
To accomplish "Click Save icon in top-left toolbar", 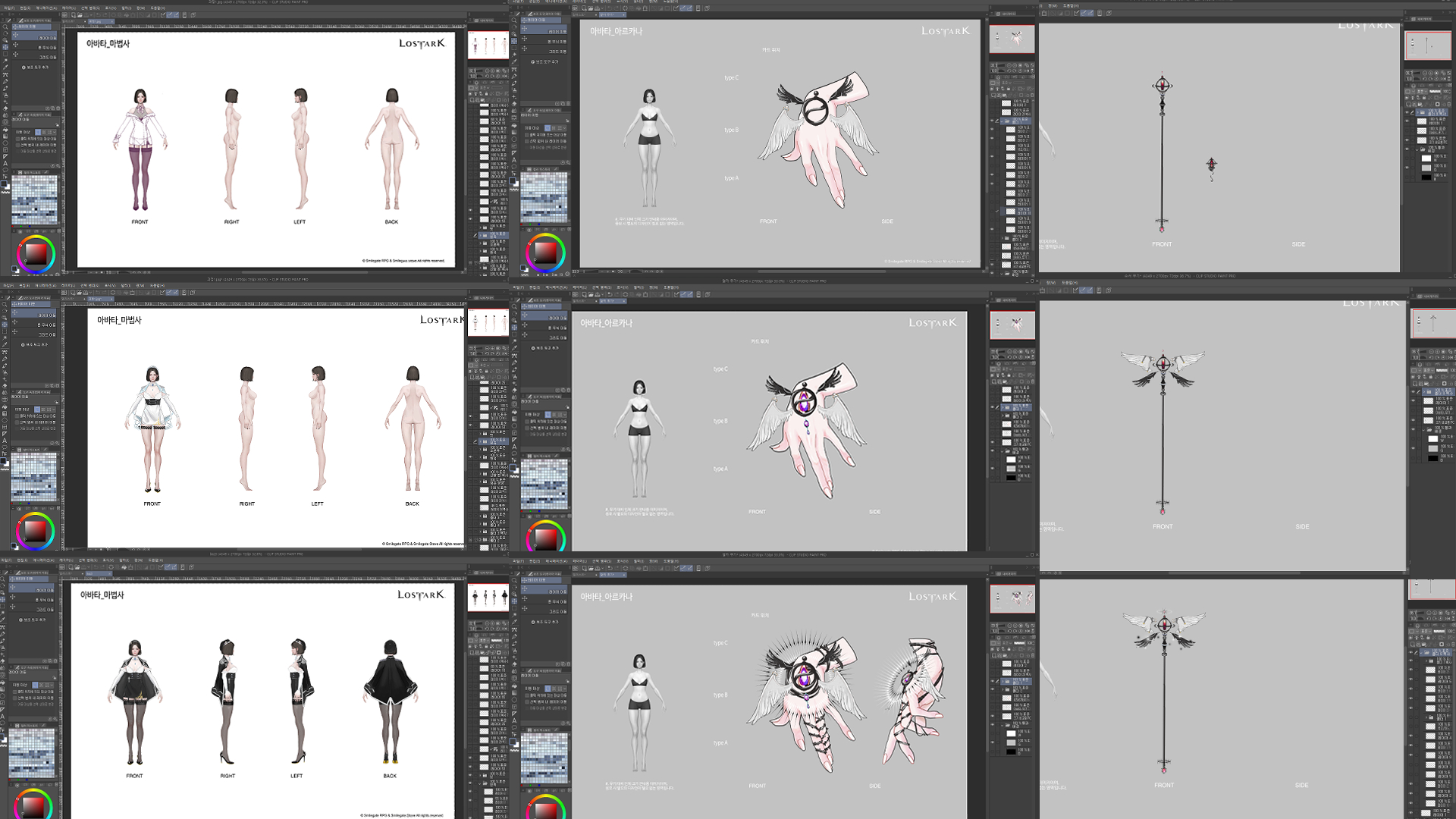I will pos(86,15).
